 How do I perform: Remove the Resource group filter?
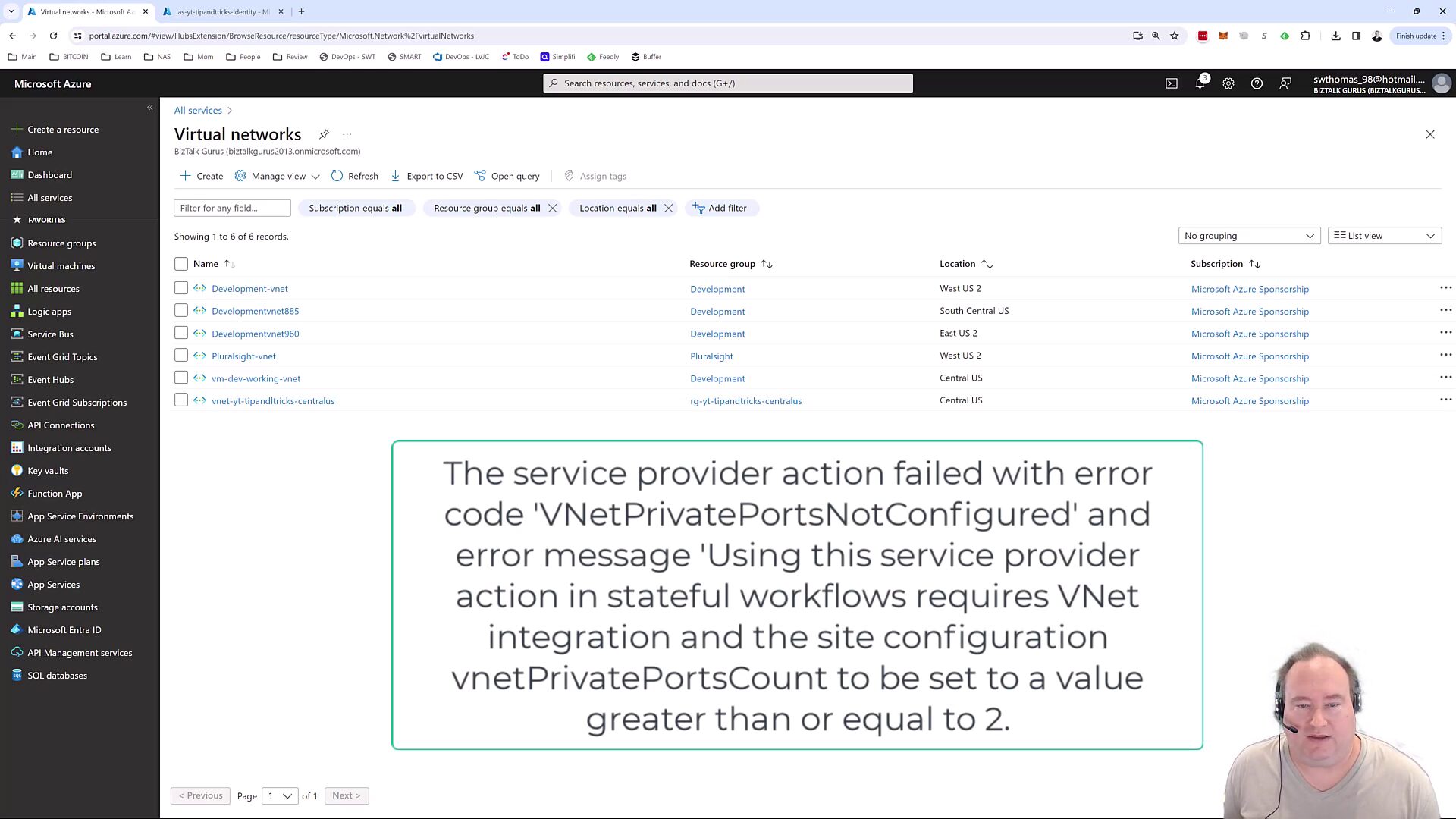(x=553, y=208)
